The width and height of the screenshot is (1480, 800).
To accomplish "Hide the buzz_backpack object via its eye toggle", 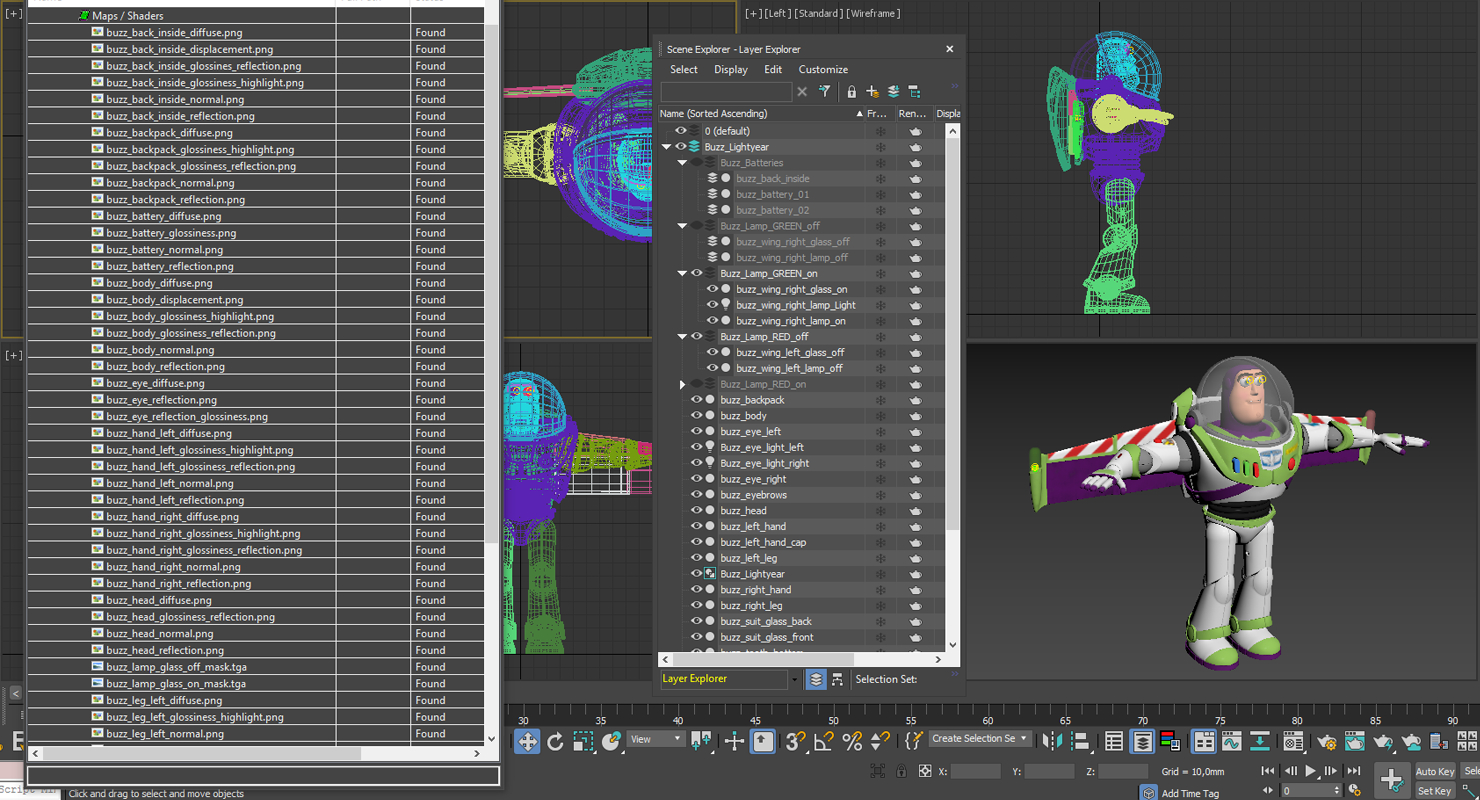I will click(695, 399).
